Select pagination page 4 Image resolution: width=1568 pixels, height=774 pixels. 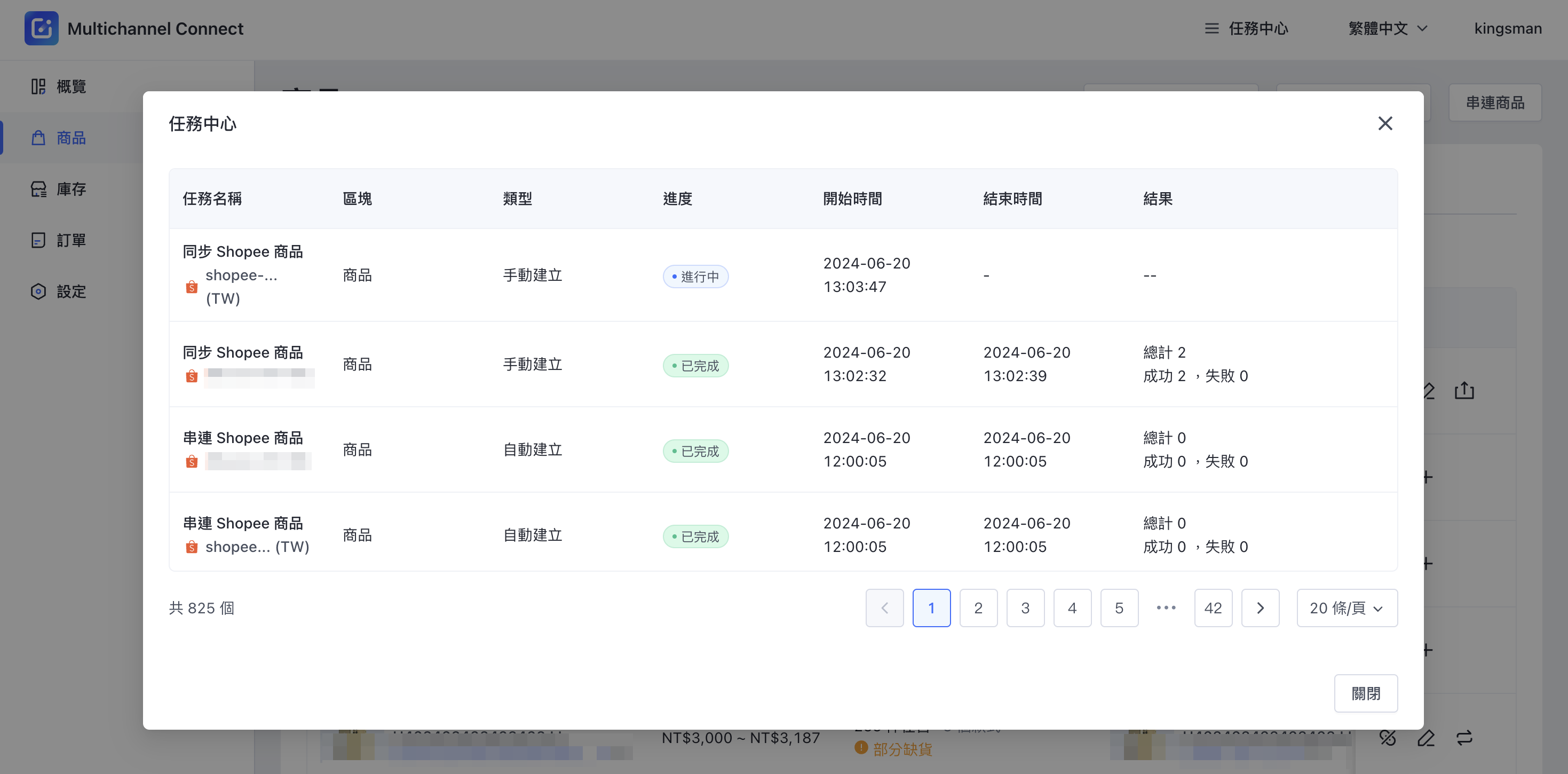1072,607
